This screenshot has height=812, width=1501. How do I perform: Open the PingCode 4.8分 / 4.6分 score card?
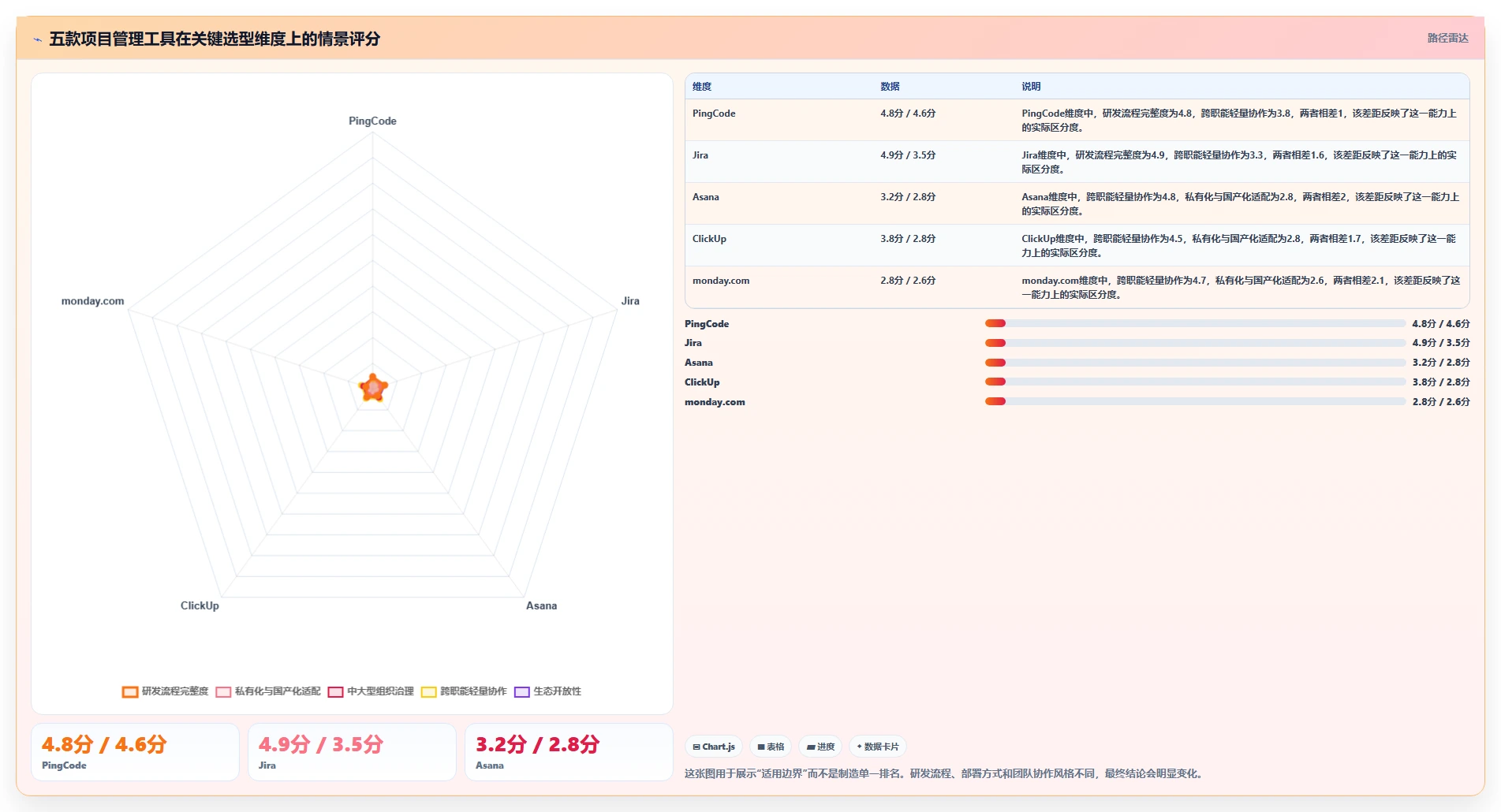pyautogui.click(x=135, y=752)
